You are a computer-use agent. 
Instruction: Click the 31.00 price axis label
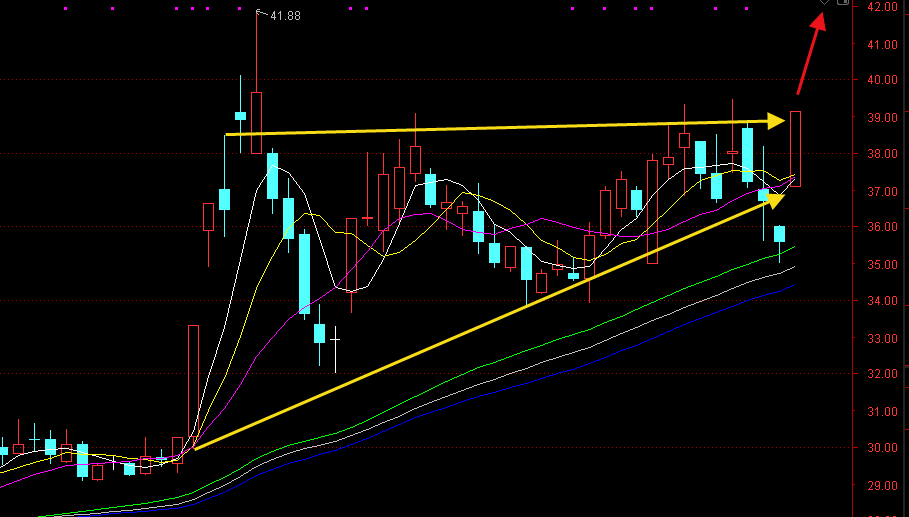(882, 412)
